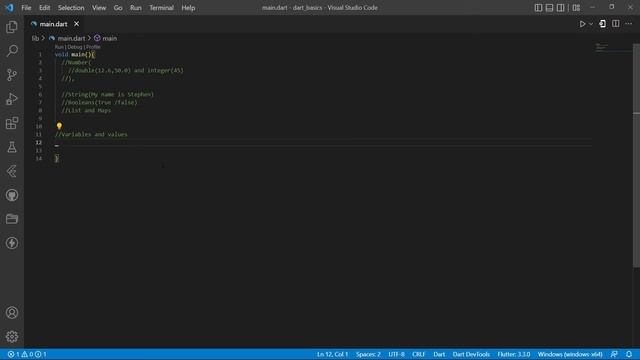Open the Run and Debug view
The width and height of the screenshot is (640, 360).
coord(12,99)
